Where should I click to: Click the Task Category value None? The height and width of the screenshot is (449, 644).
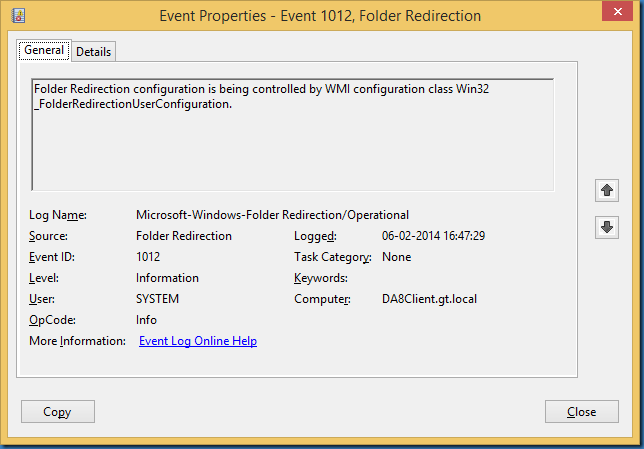(396, 257)
